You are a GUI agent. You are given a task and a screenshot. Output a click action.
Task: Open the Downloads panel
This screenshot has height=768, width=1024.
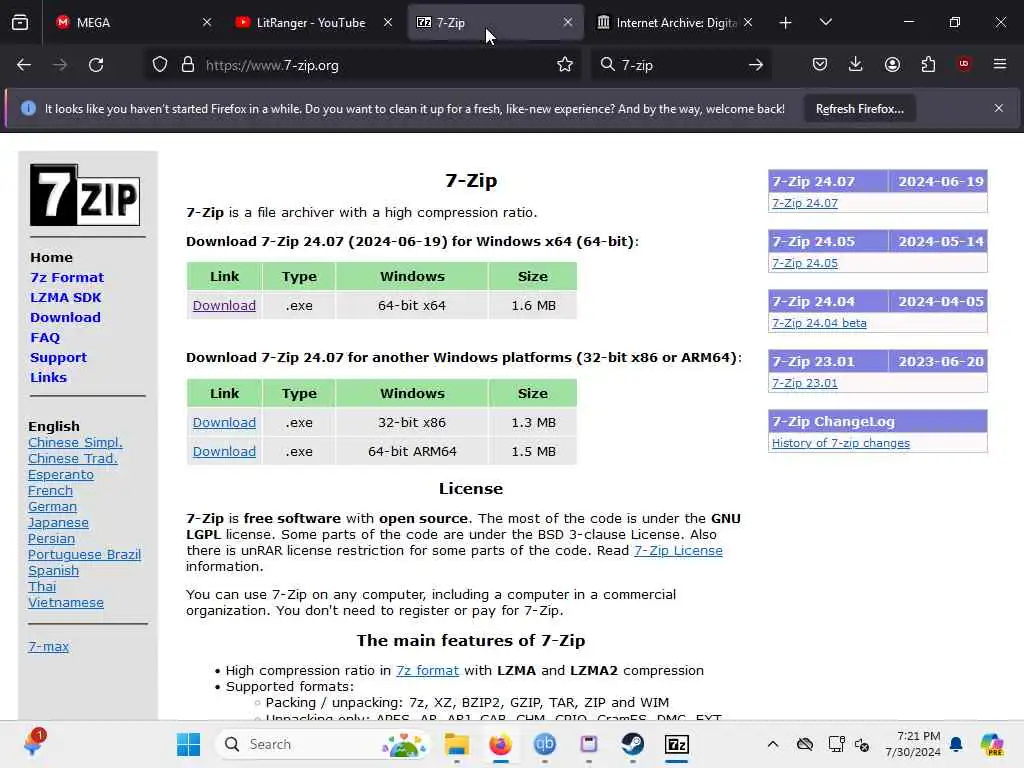click(x=856, y=64)
